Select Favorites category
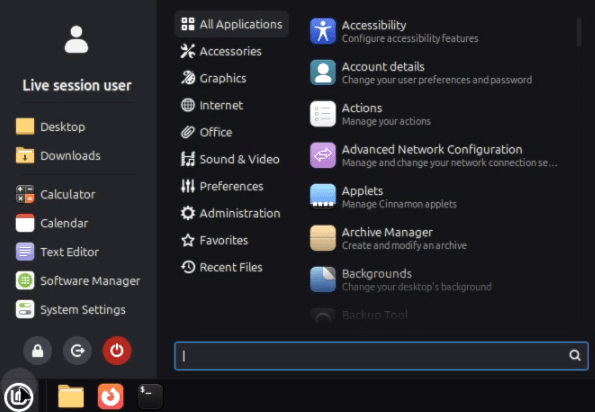Image resolution: width=595 pixels, height=412 pixels. 231,240
